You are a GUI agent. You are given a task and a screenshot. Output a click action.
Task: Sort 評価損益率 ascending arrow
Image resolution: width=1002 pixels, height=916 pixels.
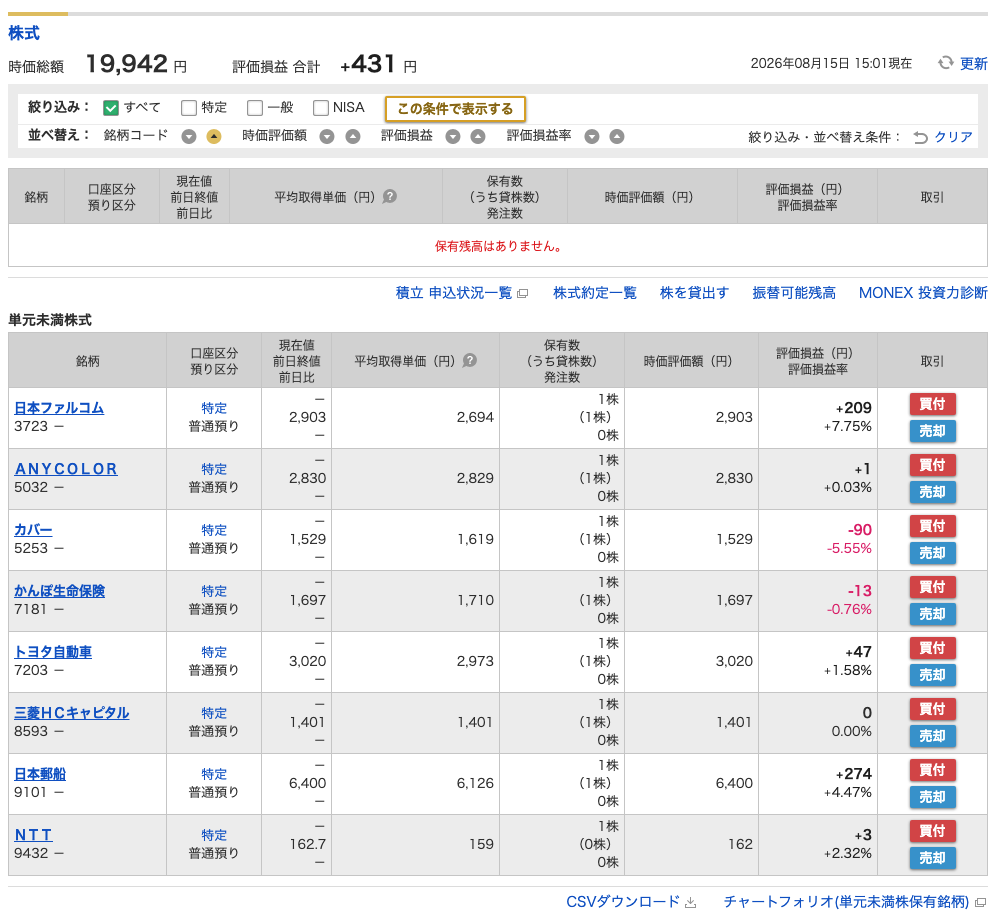[x=617, y=137]
